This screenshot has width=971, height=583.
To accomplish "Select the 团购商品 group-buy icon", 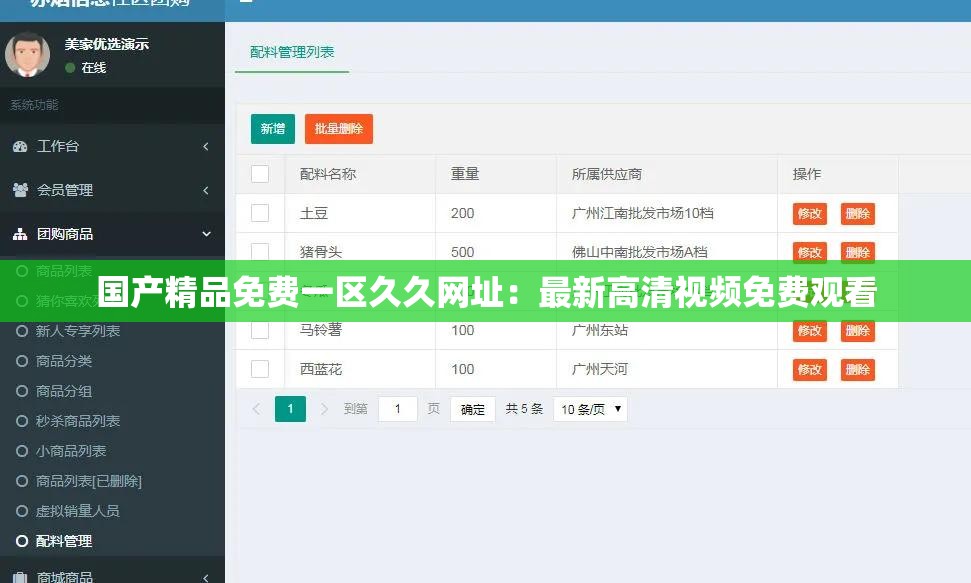I will (x=22, y=234).
